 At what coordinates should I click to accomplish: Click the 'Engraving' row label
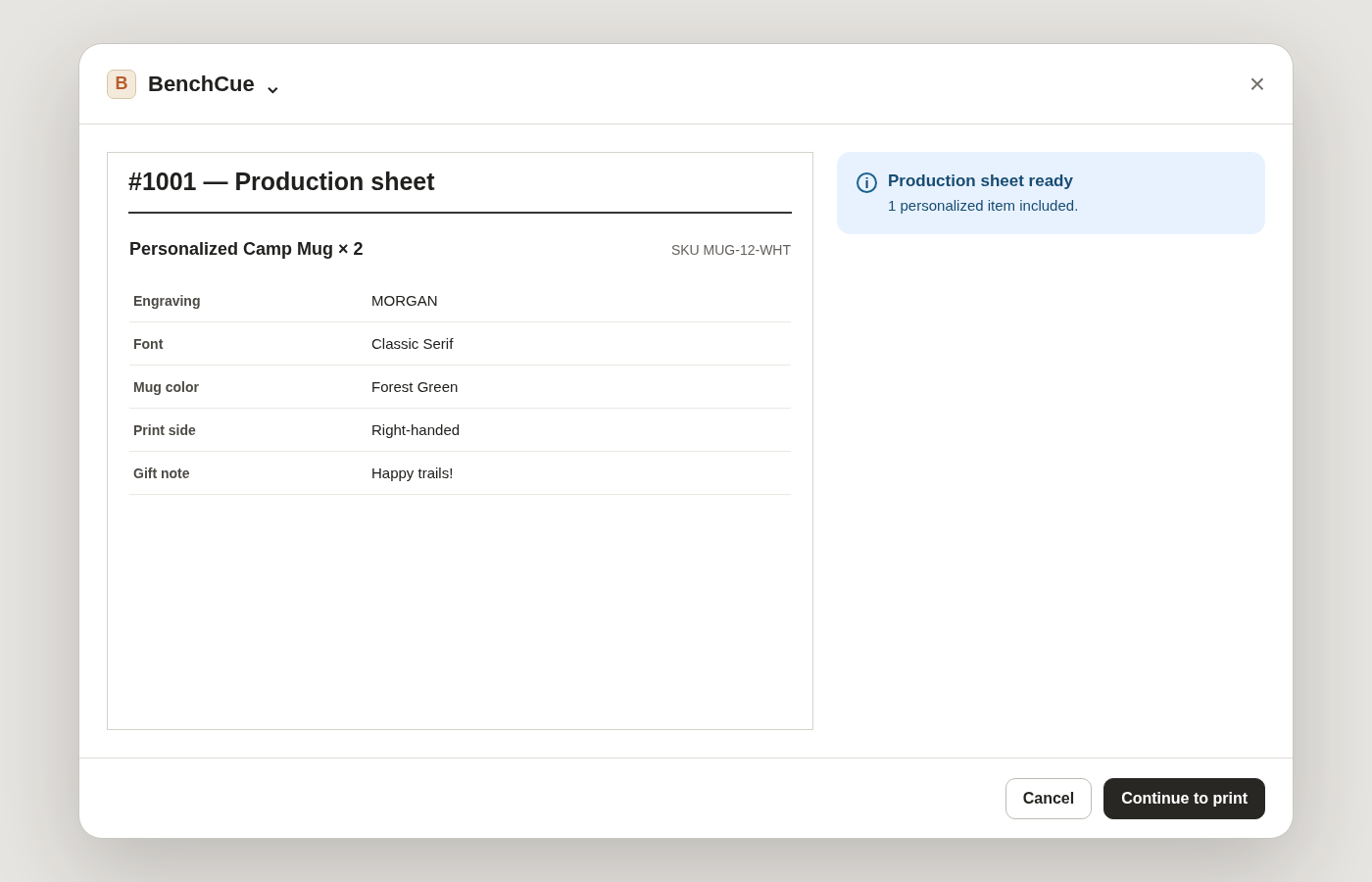point(167,301)
